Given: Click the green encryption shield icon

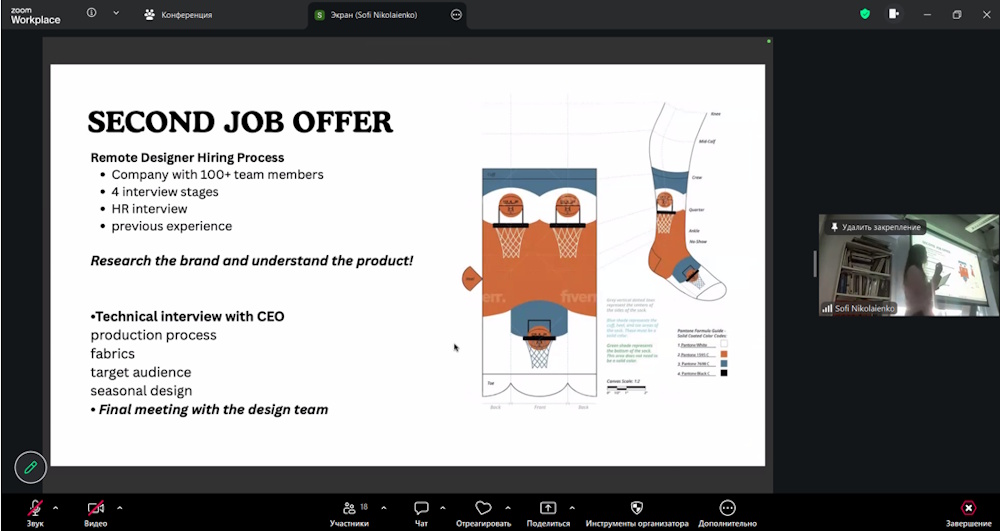Looking at the screenshot, I should (865, 14).
